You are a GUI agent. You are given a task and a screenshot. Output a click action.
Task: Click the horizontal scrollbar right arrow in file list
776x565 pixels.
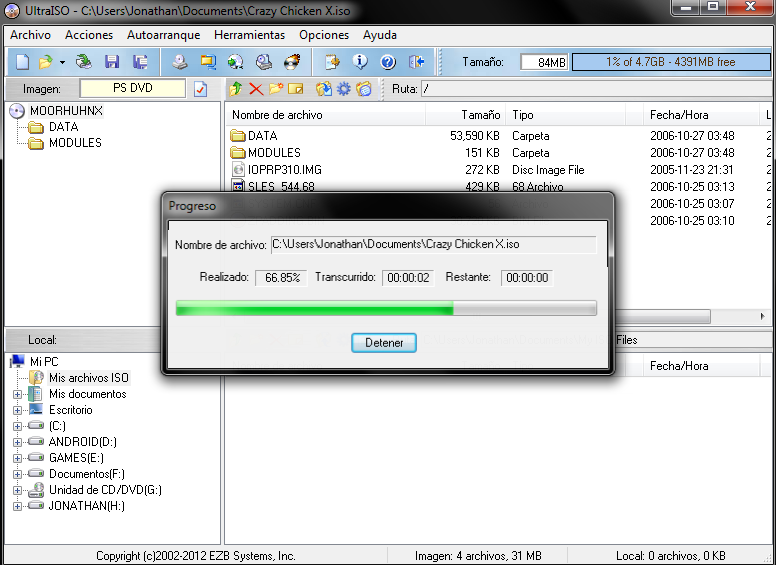click(763, 316)
